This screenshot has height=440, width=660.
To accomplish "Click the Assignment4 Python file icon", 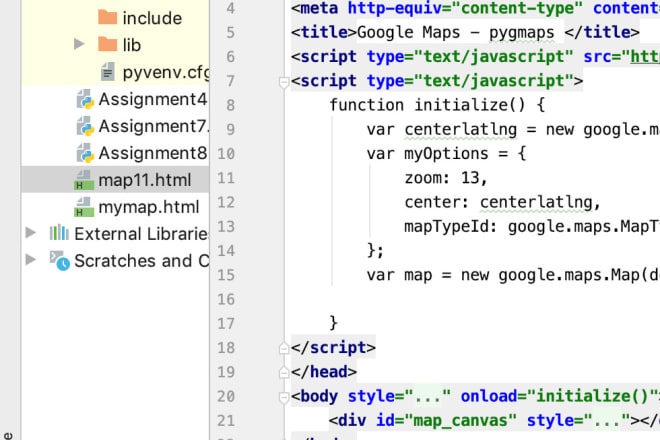I will 84,99.
